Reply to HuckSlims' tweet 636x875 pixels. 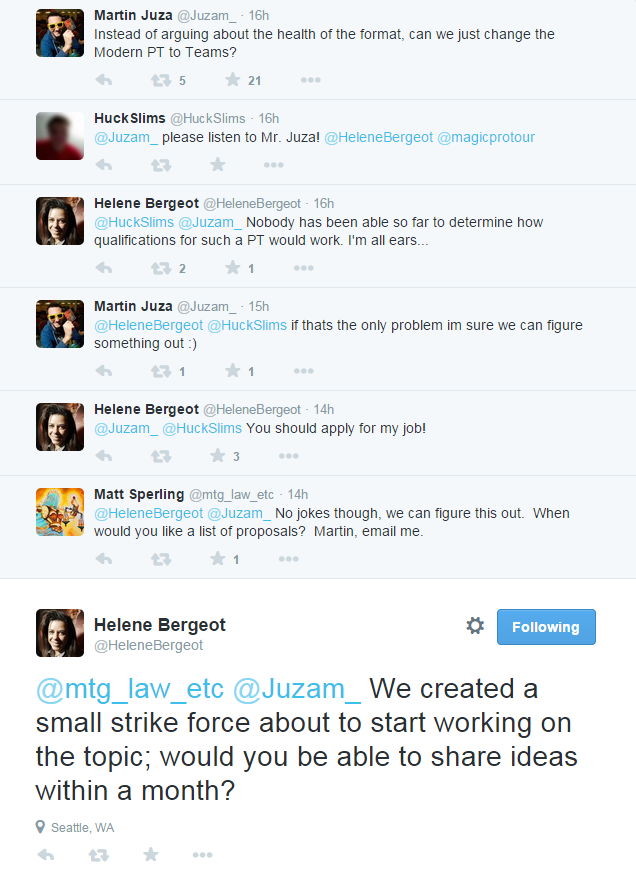103,164
